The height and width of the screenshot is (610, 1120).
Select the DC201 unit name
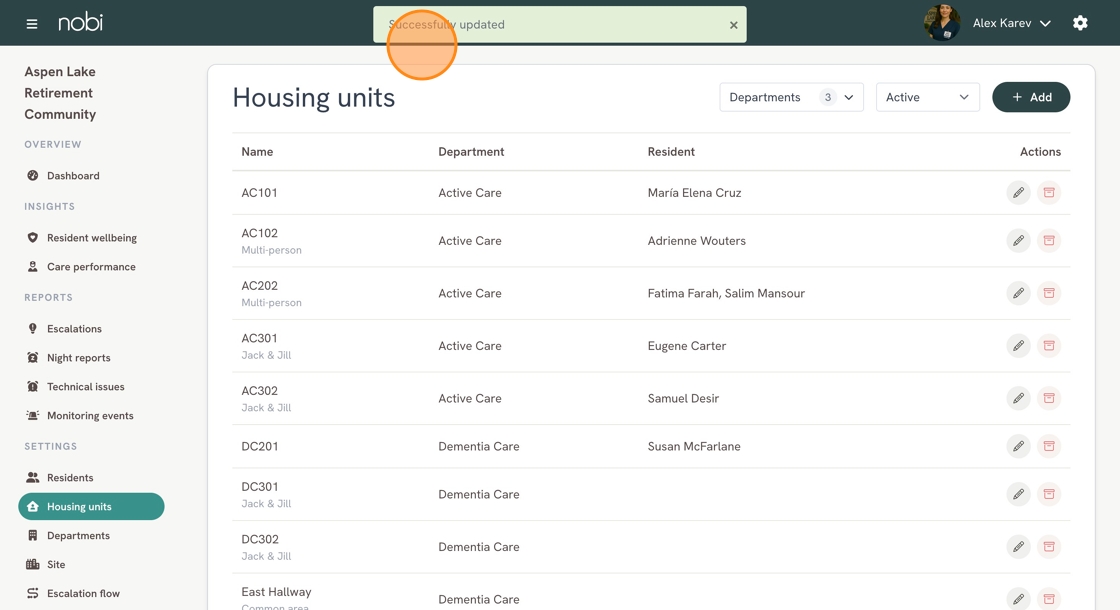pyautogui.click(x=259, y=446)
